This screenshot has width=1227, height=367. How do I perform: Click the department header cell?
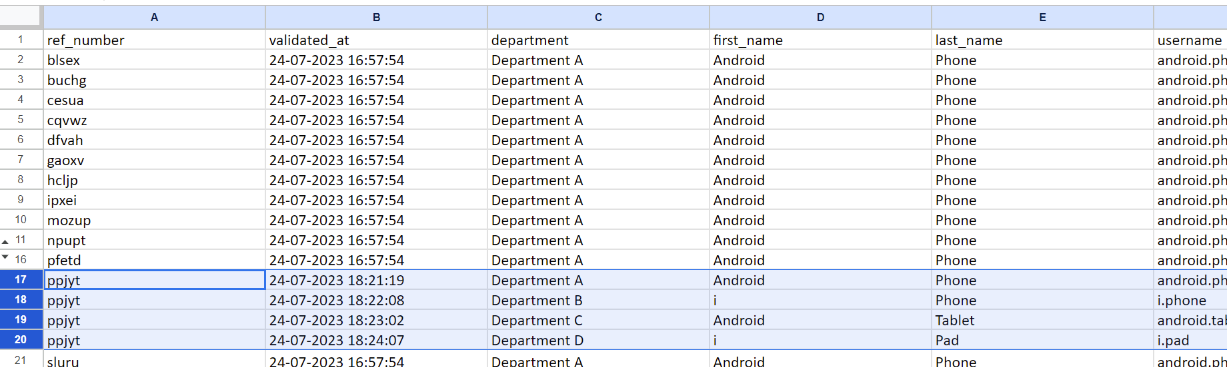[x=598, y=40]
